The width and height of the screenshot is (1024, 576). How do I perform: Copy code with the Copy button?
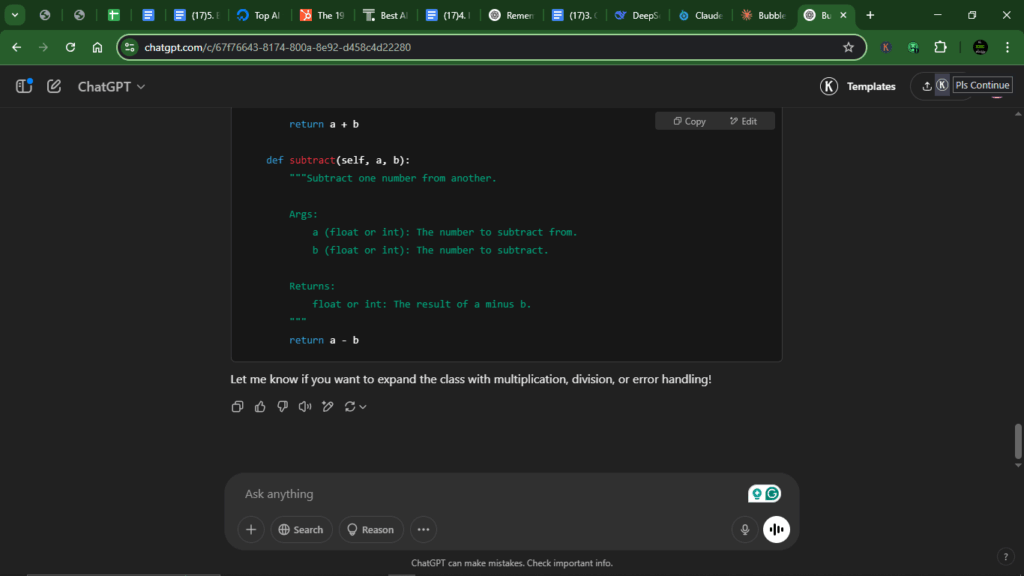coord(690,121)
